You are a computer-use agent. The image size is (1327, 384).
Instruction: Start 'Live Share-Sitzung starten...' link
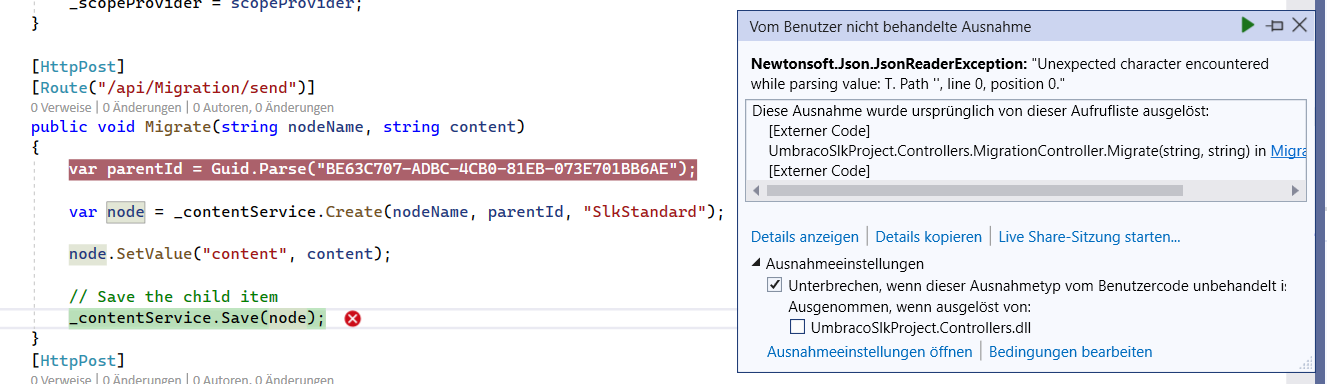click(x=1090, y=237)
